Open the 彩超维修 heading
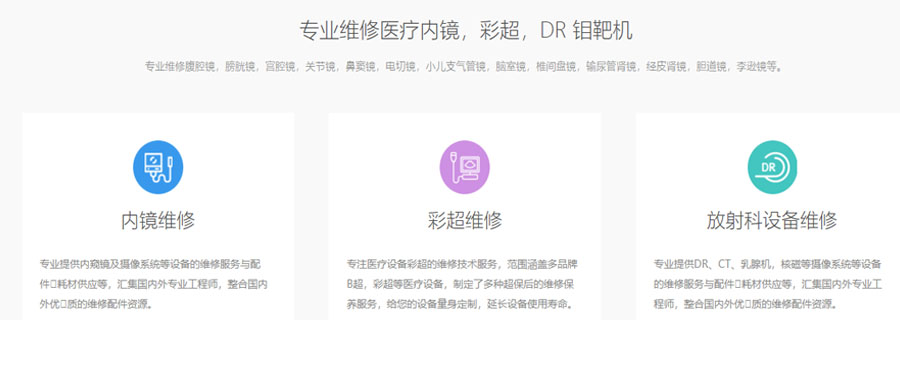900x370 pixels. click(464, 220)
